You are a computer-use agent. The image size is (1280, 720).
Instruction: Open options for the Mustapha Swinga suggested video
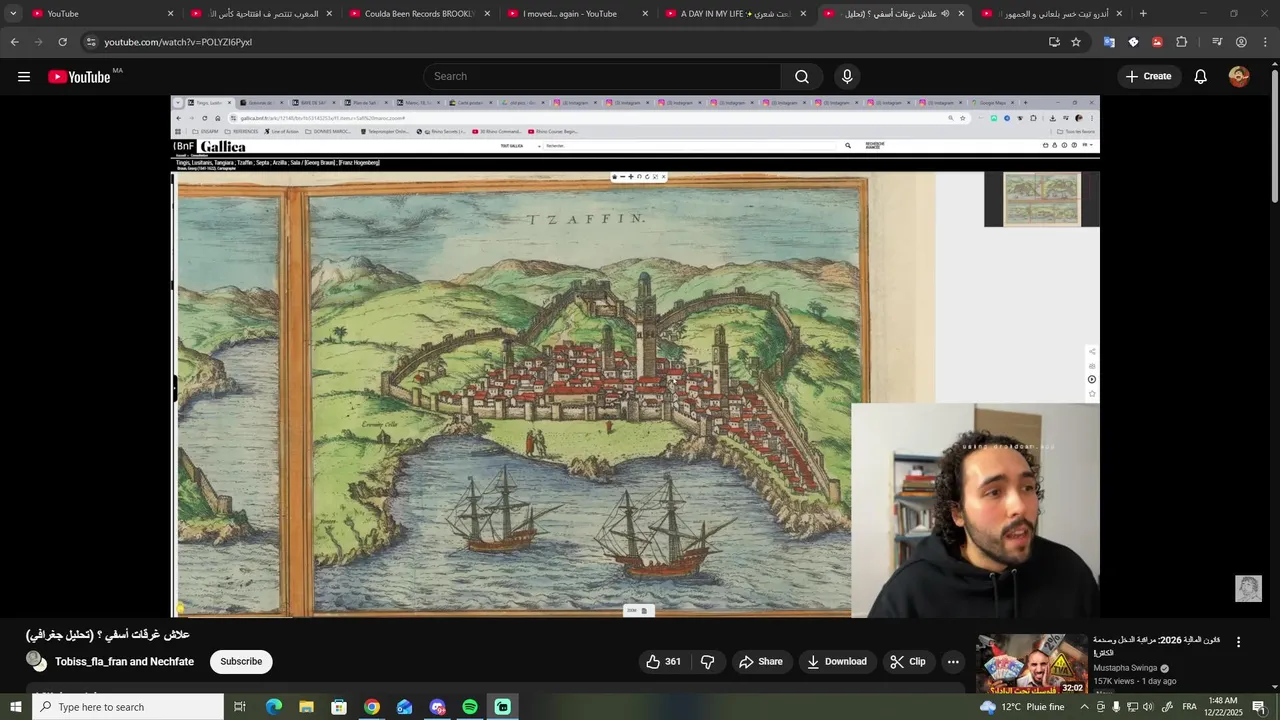click(x=1238, y=642)
